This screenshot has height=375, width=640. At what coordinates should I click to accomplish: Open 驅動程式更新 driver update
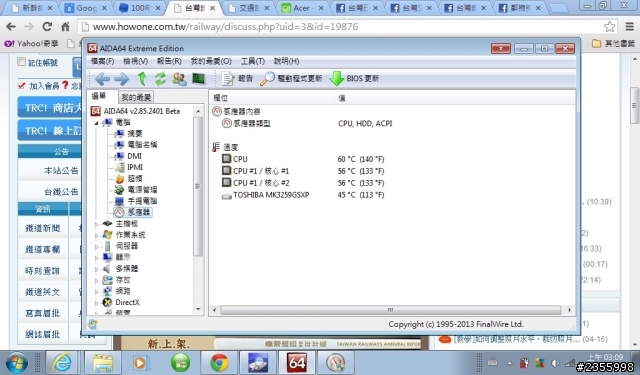pyautogui.click(x=291, y=78)
